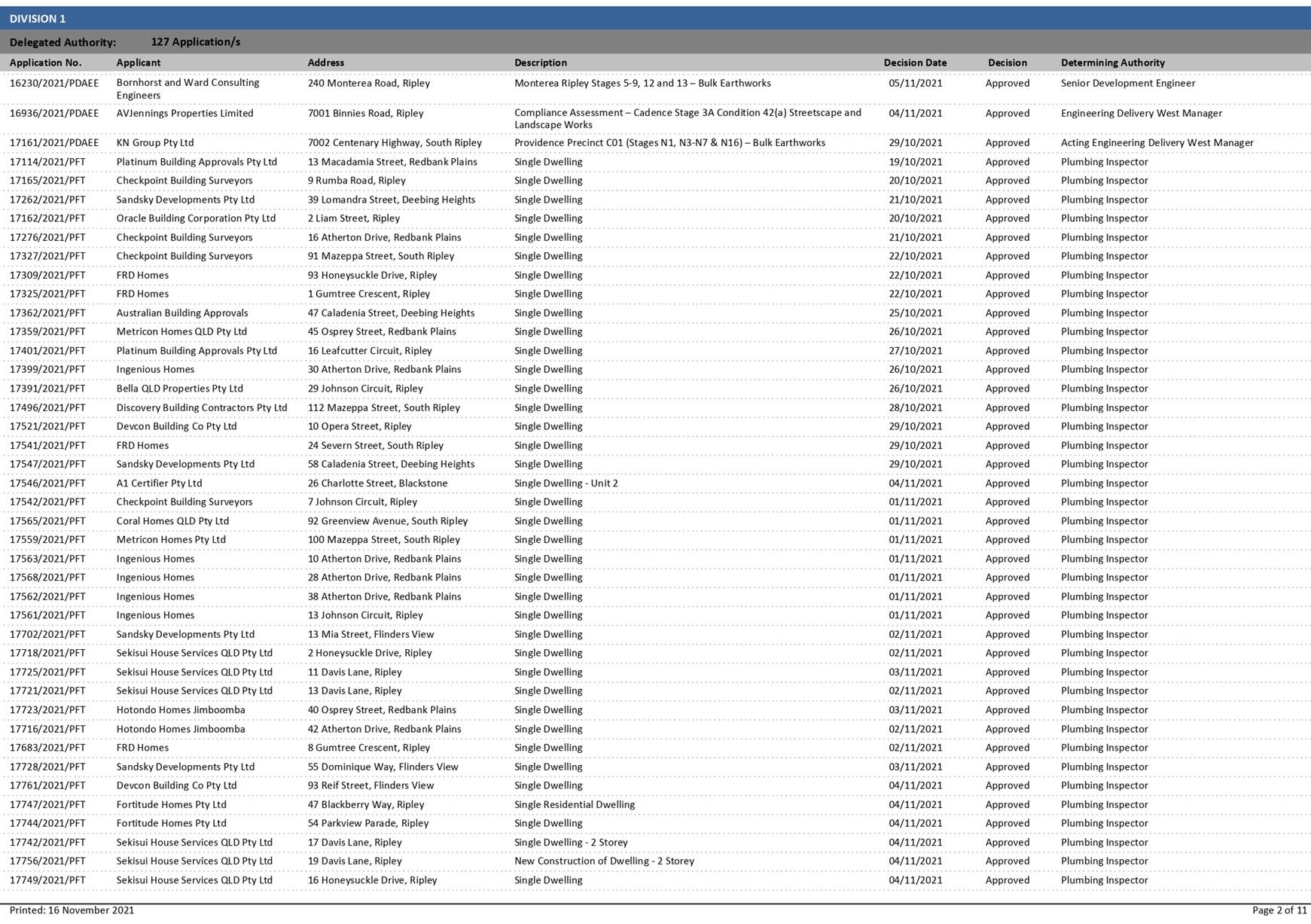
Task: Select 39 Lomandra Street, Deebing Heights
Action: pyautogui.click(x=392, y=200)
